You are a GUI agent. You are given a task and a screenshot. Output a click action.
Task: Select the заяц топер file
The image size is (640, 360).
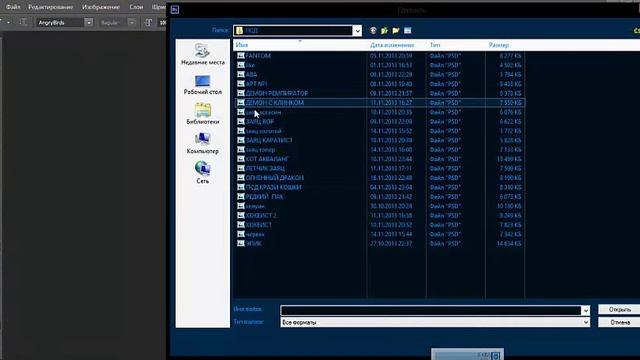click(260, 150)
